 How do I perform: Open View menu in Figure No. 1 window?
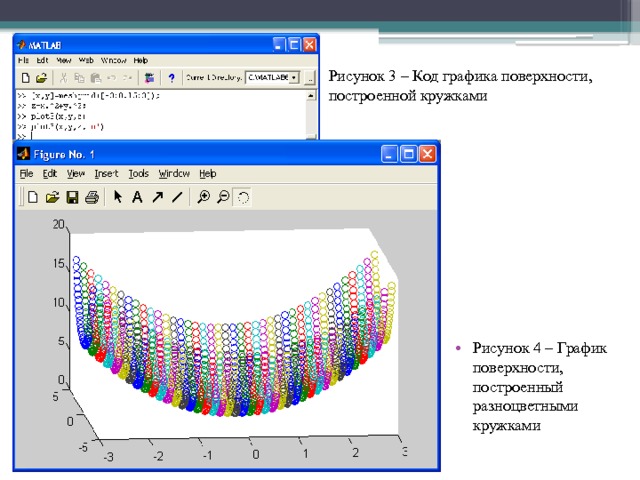pyautogui.click(x=76, y=174)
